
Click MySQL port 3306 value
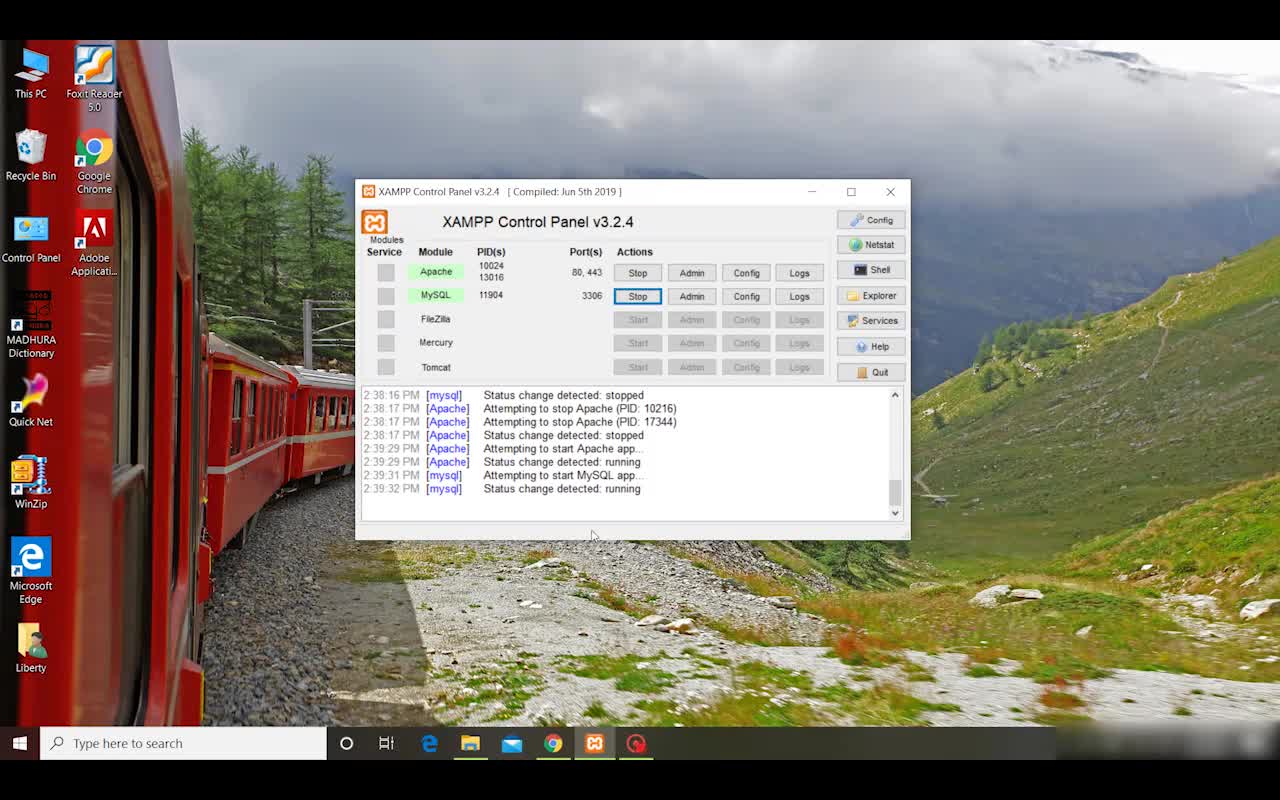pos(592,296)
